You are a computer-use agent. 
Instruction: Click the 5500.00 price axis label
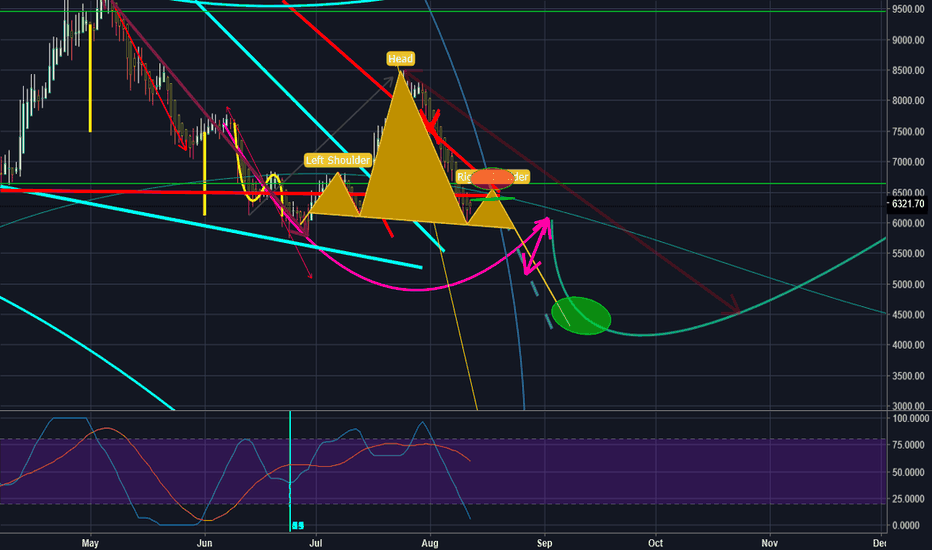click(908, 253)
